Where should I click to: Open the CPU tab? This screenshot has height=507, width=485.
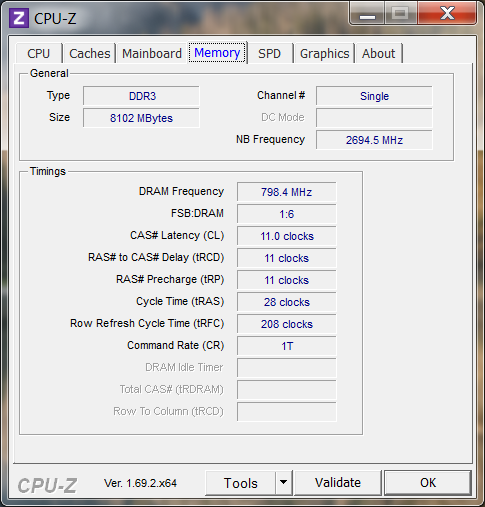(39, 53)
